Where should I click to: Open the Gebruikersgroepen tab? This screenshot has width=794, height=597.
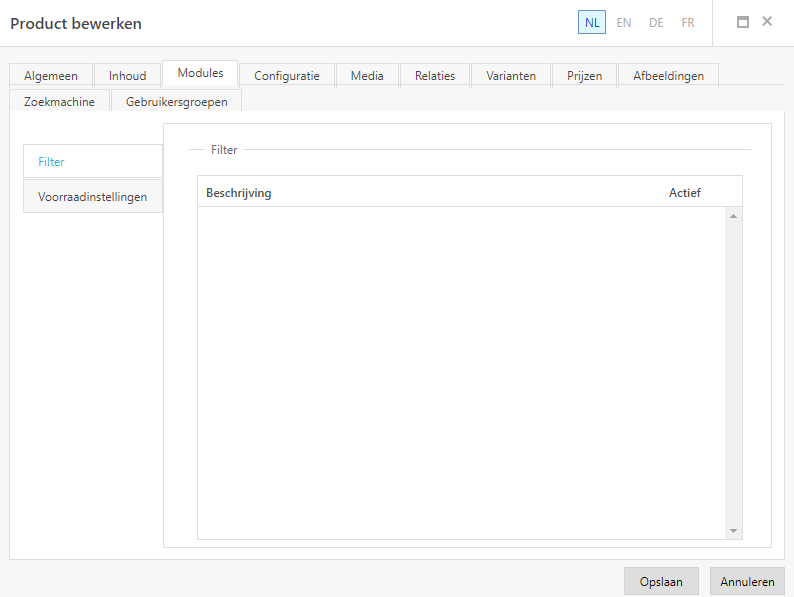point(177,101)
